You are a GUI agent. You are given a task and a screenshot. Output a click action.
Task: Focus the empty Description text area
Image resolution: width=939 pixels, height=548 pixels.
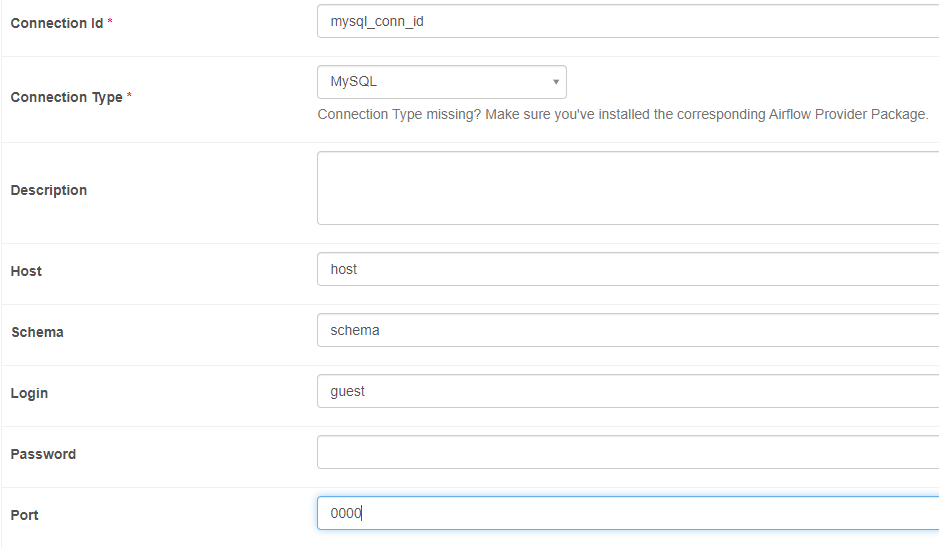point(628,188)
